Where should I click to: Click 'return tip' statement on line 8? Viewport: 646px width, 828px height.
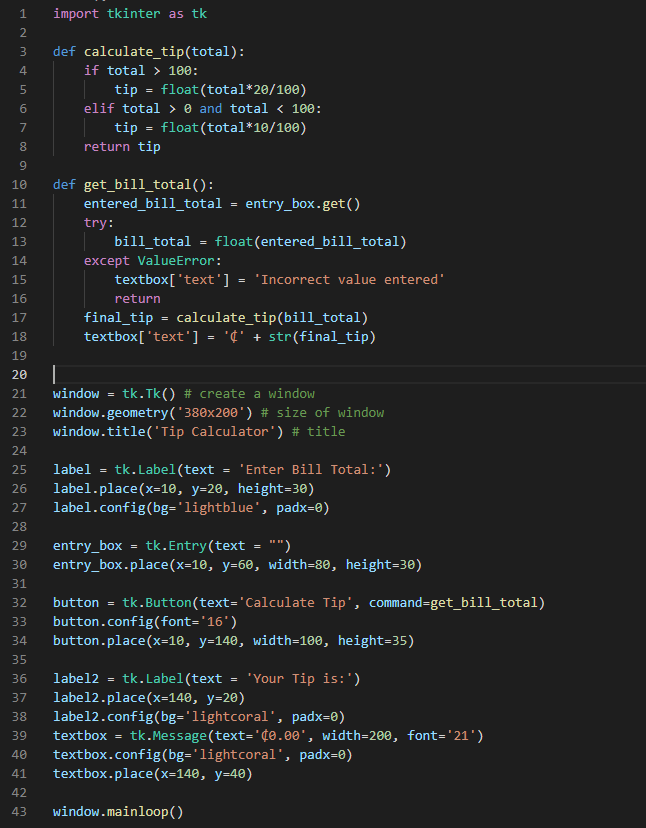[122, 147]
